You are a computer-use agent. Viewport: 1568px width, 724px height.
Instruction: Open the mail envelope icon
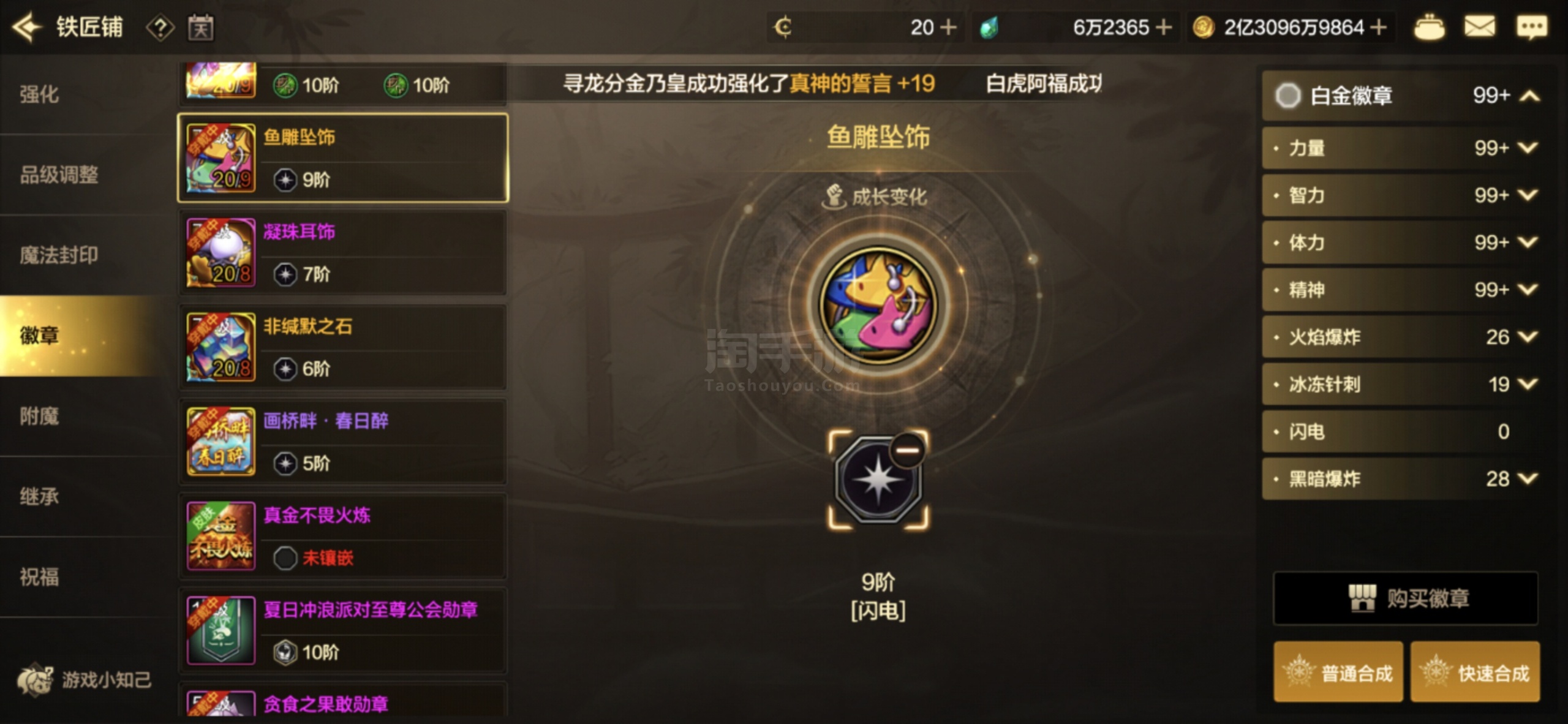[1479, 28]
